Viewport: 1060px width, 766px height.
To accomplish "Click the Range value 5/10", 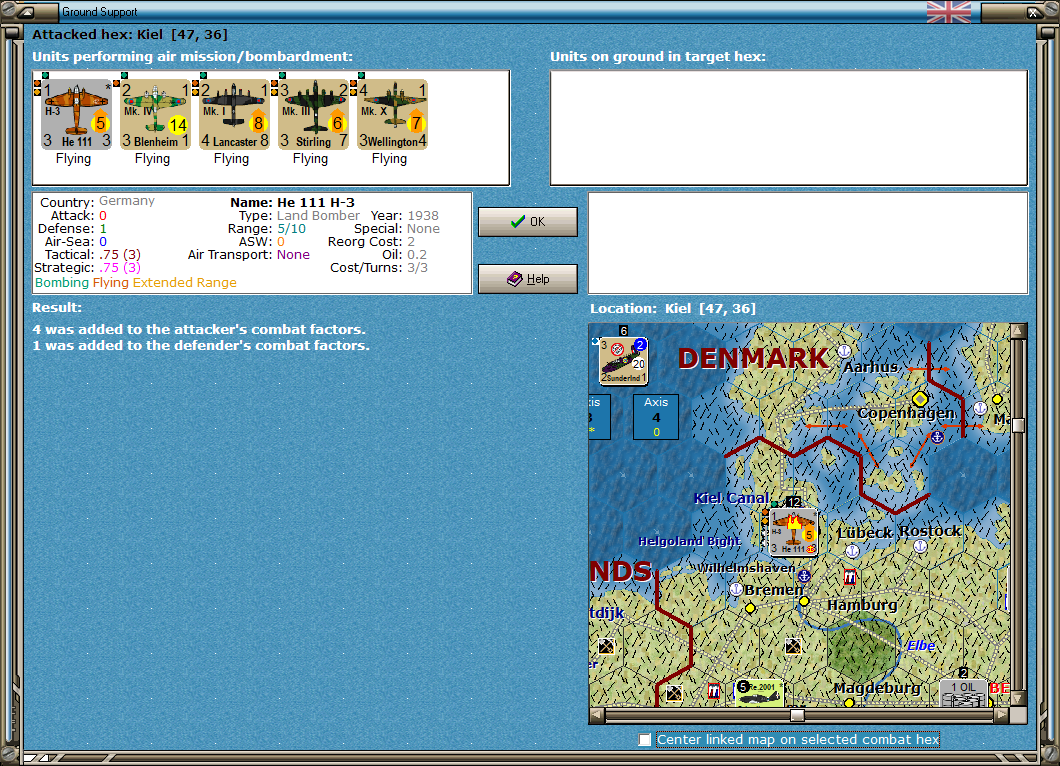I will click(291, 229).
